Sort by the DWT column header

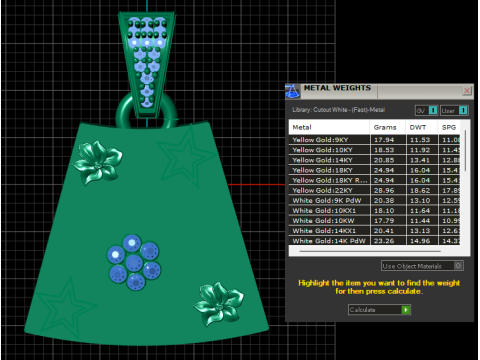point(422,127)
